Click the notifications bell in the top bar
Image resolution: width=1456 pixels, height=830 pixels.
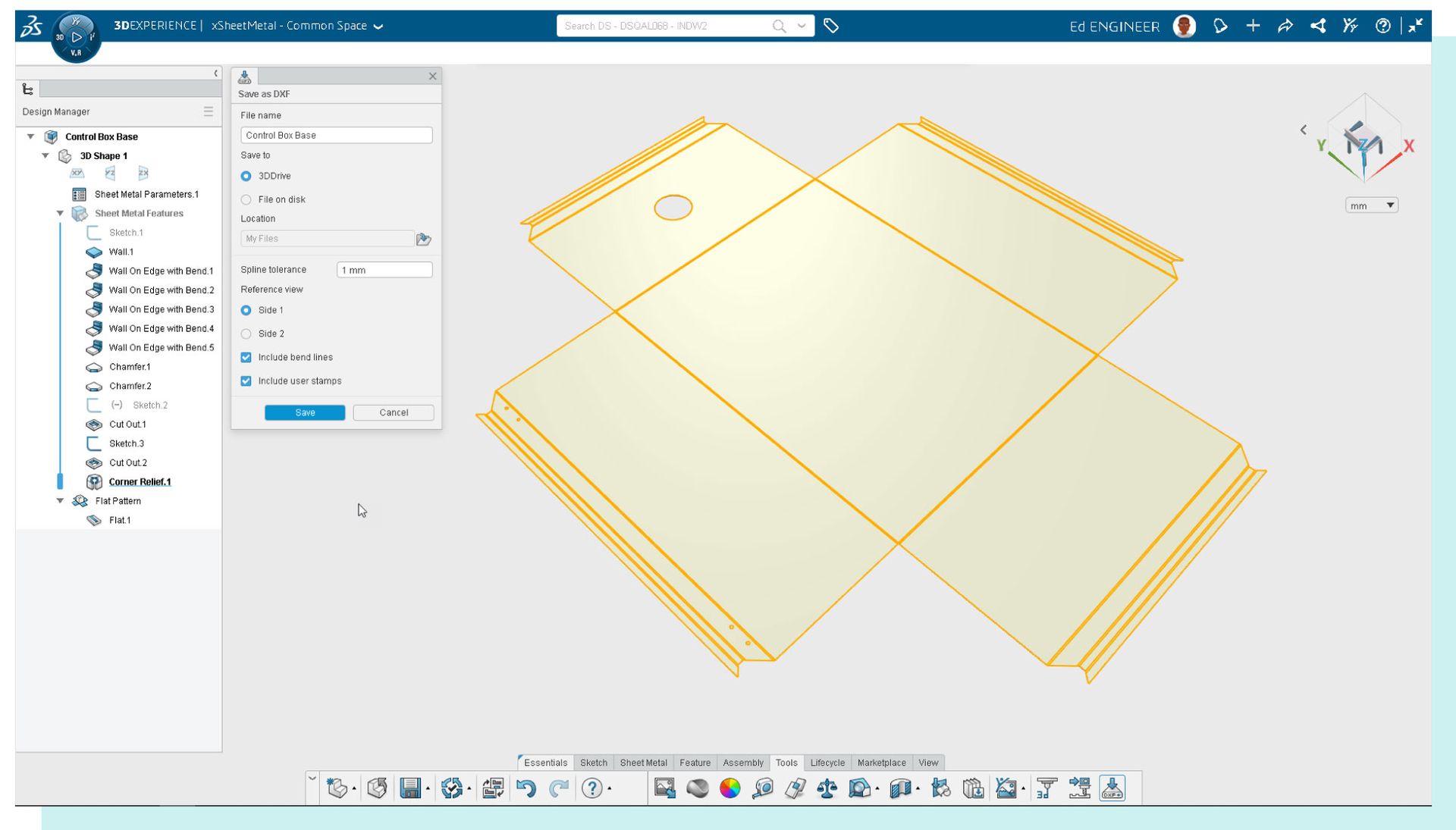(x=1219, y=25)
